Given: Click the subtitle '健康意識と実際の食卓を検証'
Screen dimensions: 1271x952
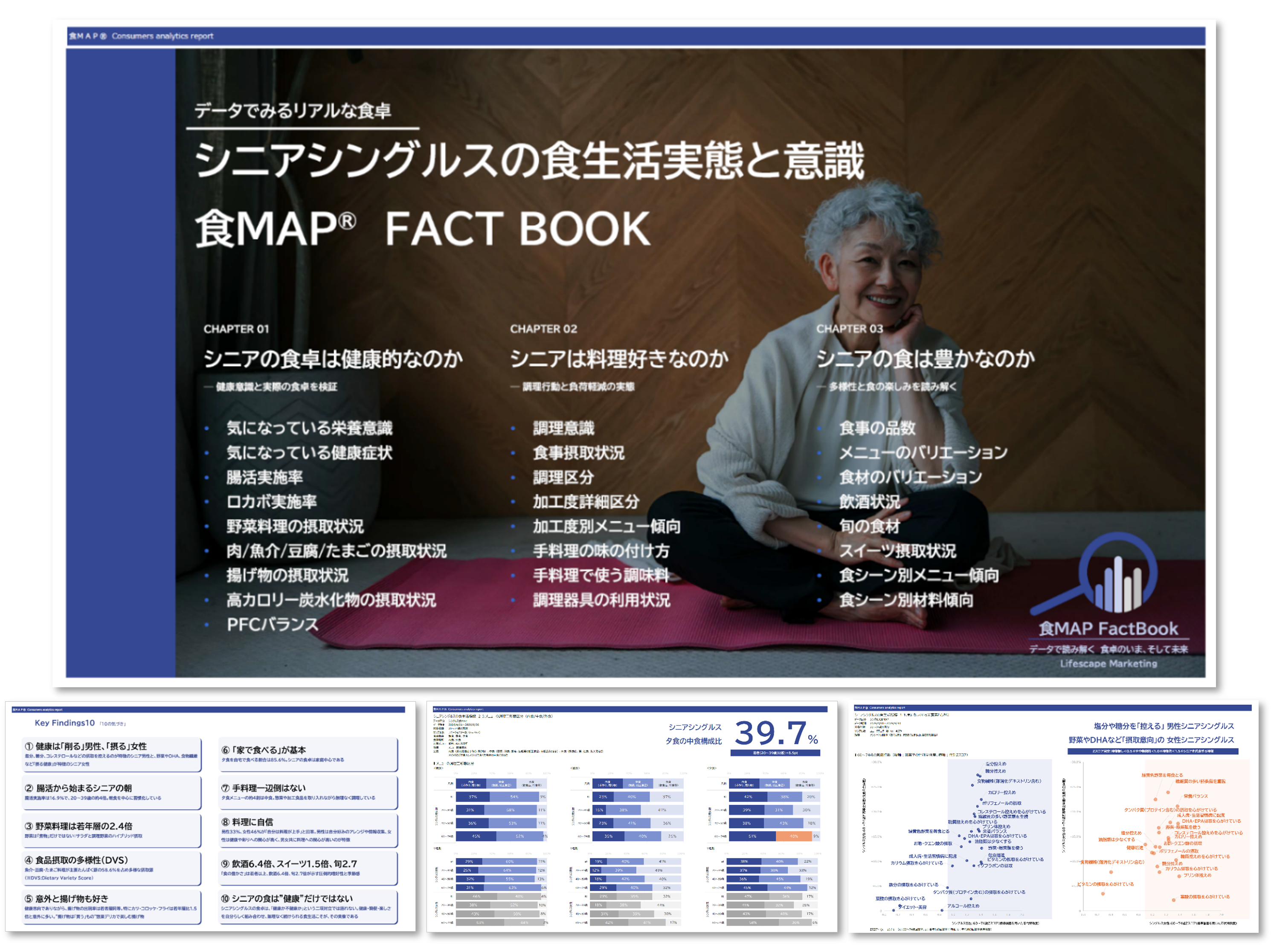Looking at the screenshot, I should pos(276,386).
